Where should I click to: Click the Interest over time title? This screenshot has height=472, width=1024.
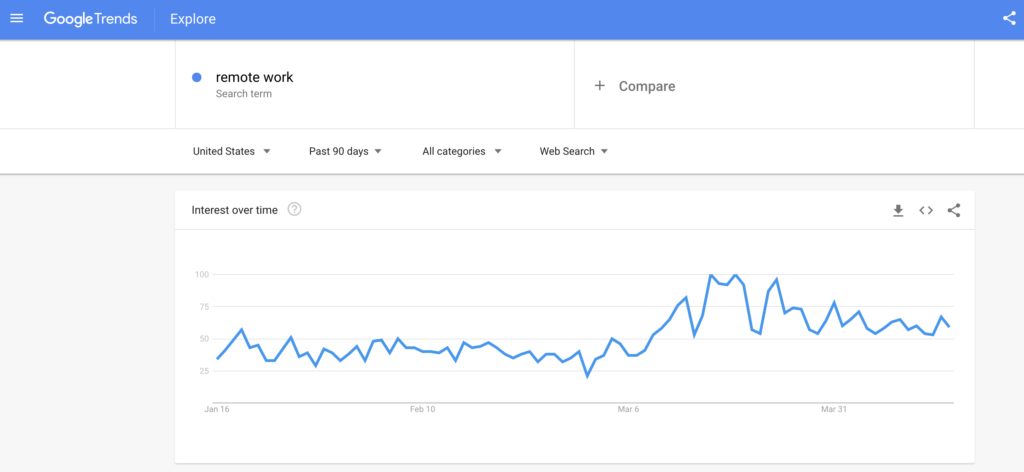[x=234, y=210]
